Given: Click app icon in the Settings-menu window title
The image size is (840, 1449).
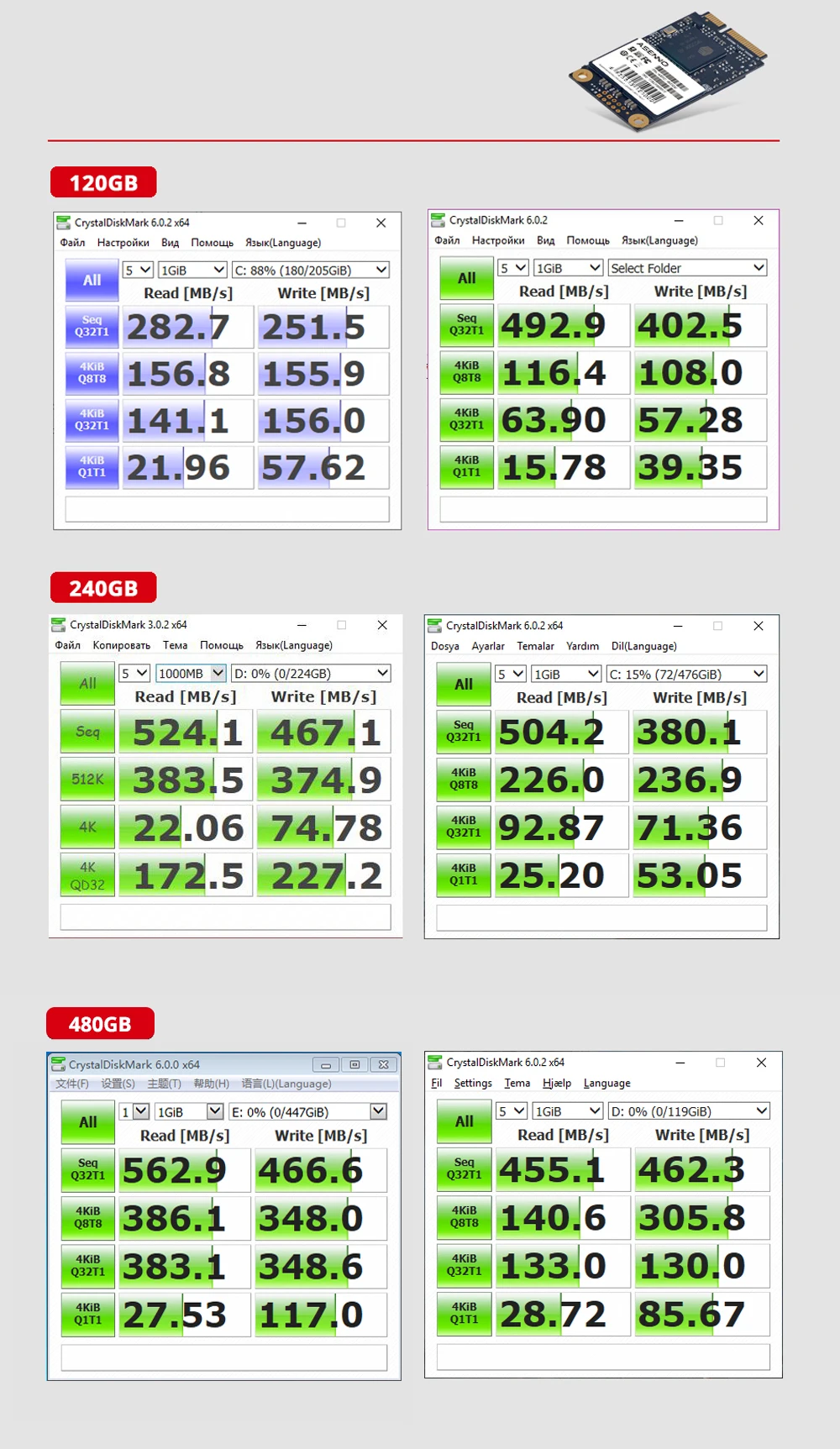Looking at the screenshot, I should click(434, 1062).
